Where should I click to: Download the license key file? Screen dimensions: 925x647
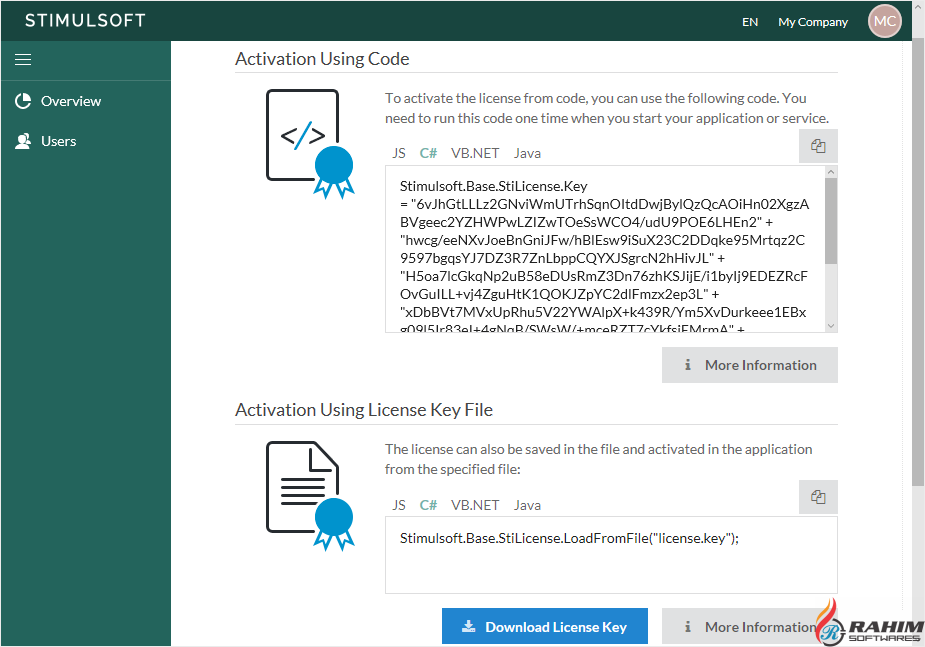tap(544, 626)
